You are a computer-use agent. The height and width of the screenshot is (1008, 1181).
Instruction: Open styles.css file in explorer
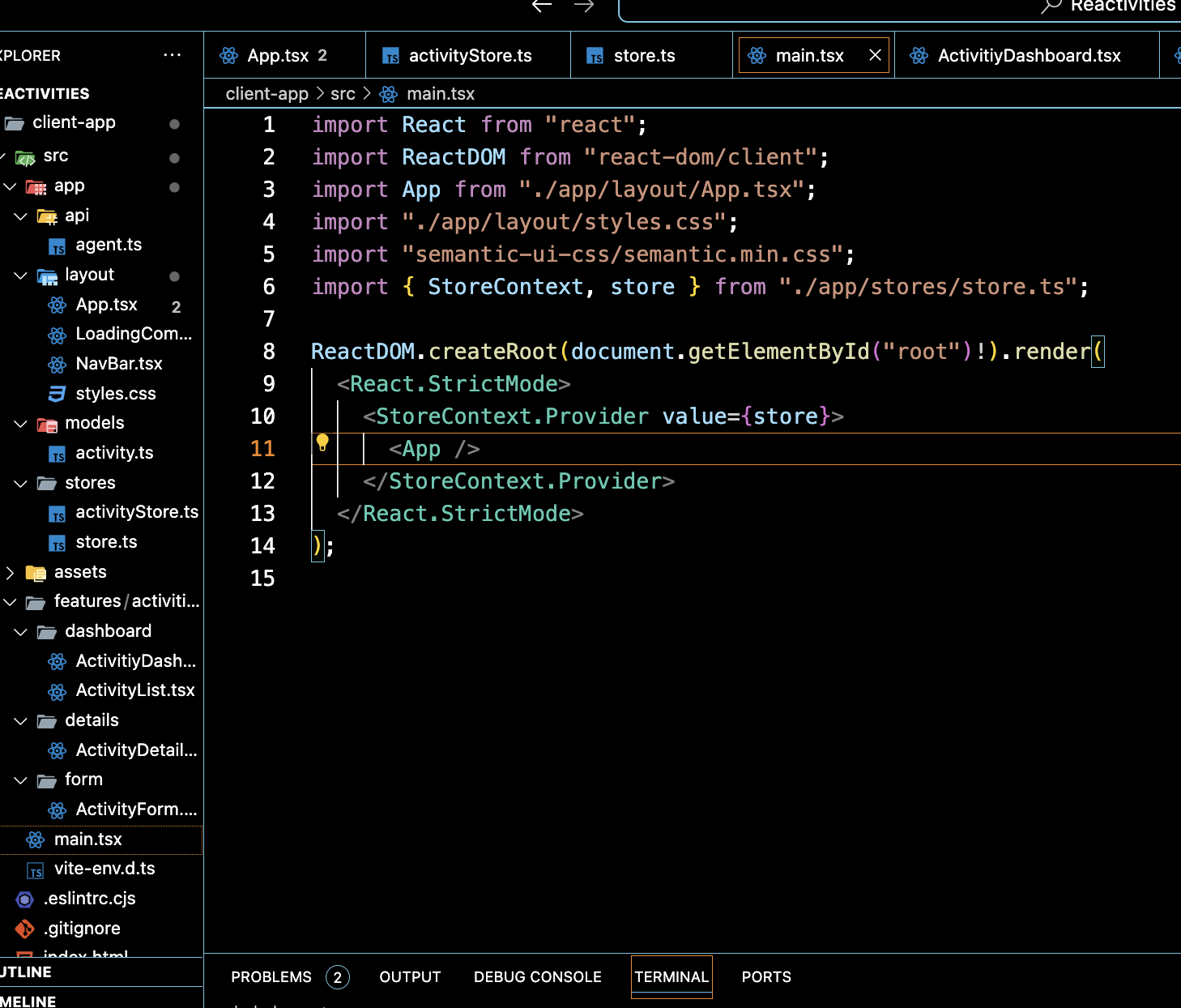[x=115, y=394]
